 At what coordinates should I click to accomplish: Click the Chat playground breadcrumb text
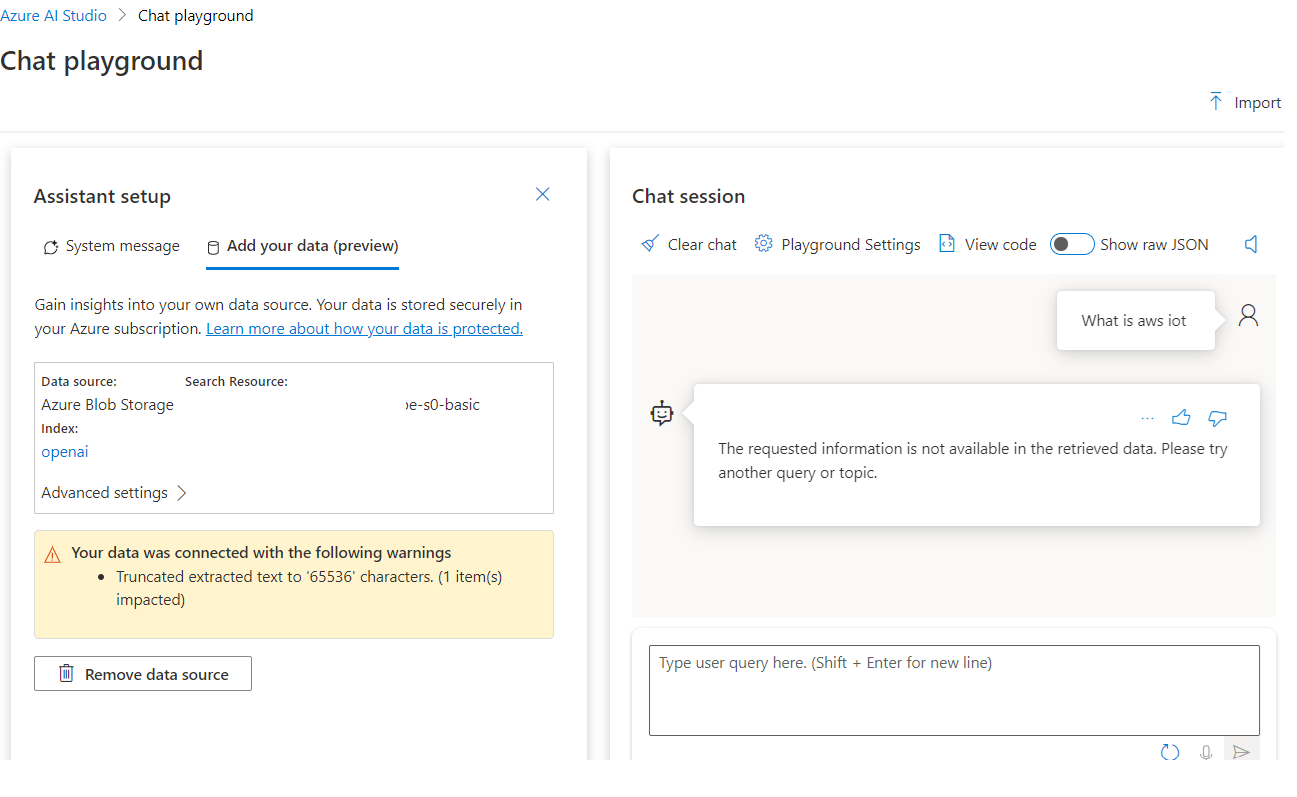tap(196, 16)
